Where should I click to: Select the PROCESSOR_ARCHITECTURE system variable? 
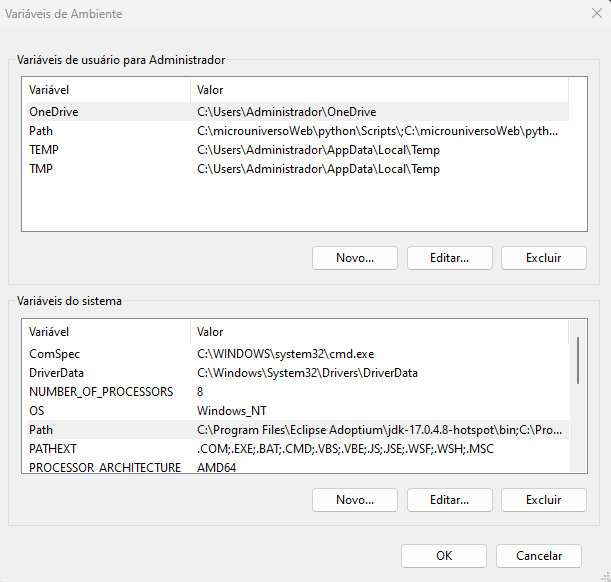[x=298, y=467]
